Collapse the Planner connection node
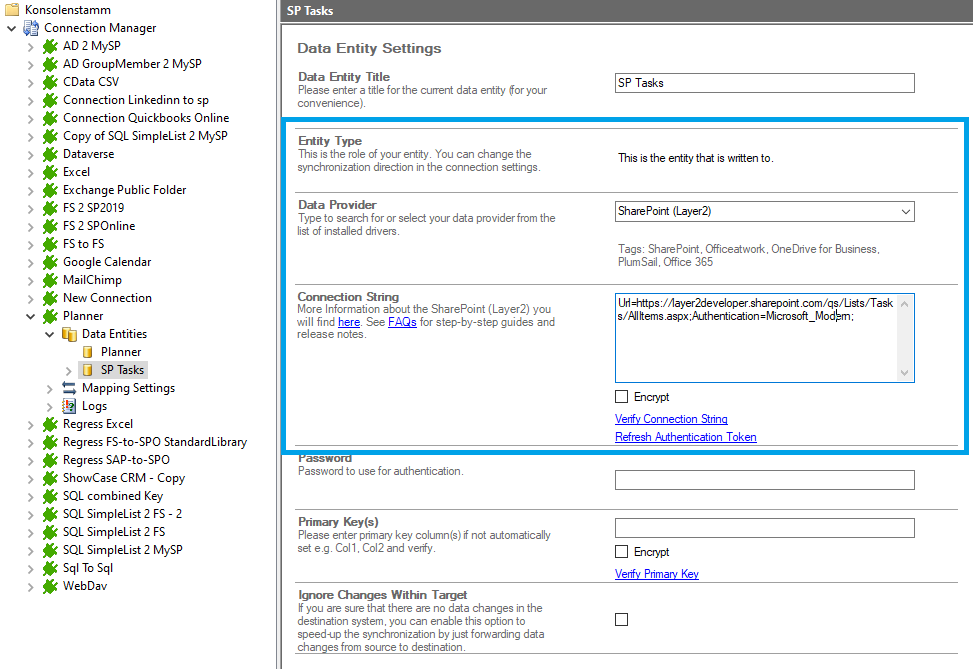Image resolution: width=973 pixels, height=669 pixels. point(30,316)
